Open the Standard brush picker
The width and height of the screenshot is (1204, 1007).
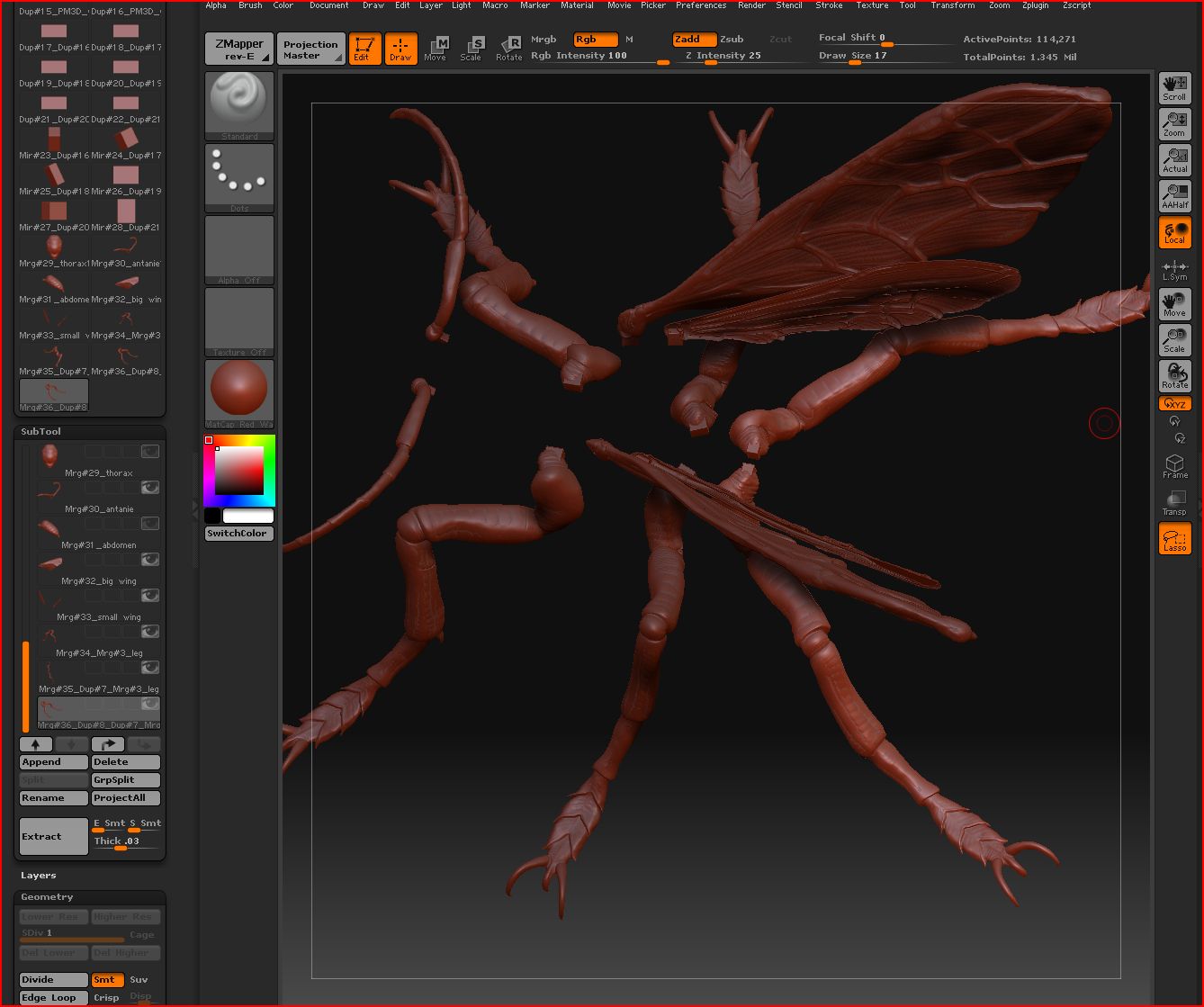[x=239, y=105]
